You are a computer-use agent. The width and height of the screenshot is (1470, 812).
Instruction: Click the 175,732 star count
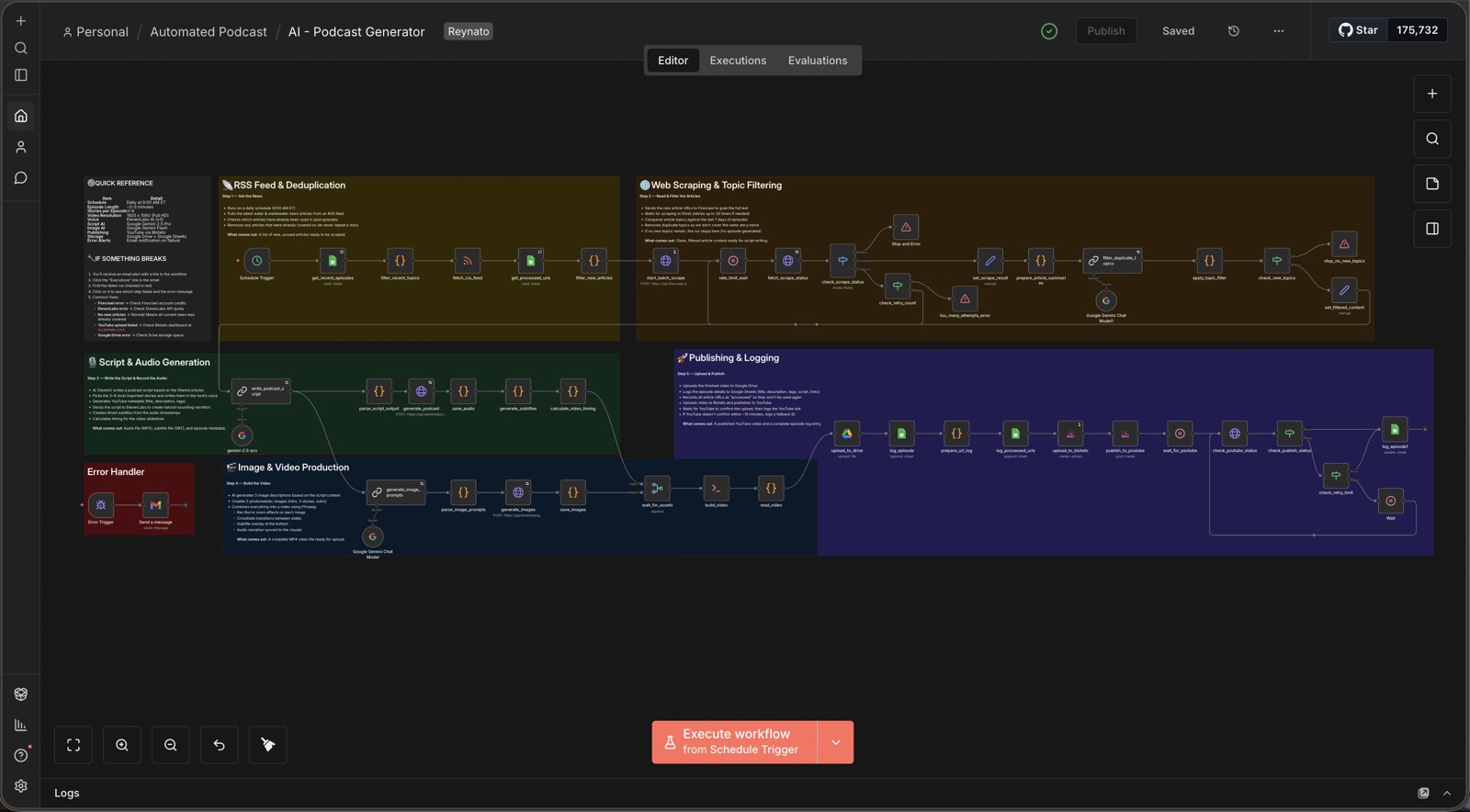(x=1417, y=30)
